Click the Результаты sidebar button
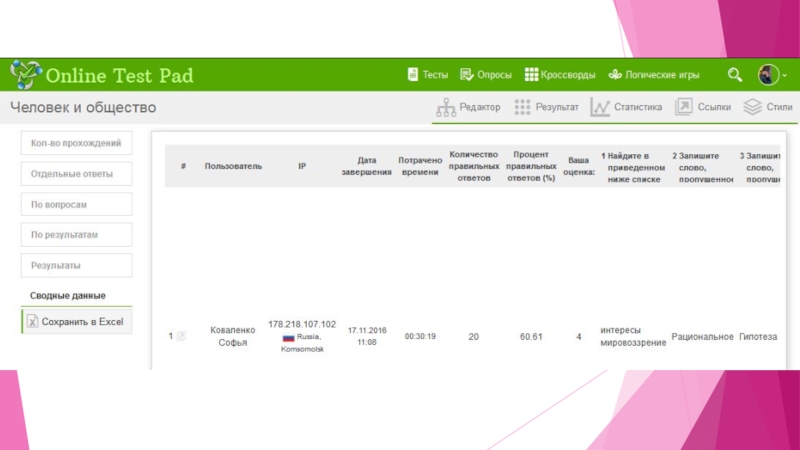This screenshot has height=450, width=800. 76,266
